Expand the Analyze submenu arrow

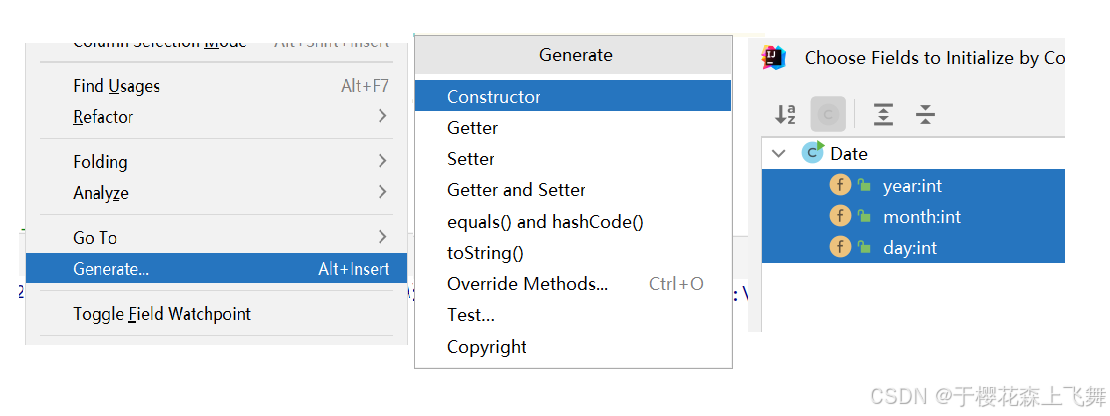[382, 192]
